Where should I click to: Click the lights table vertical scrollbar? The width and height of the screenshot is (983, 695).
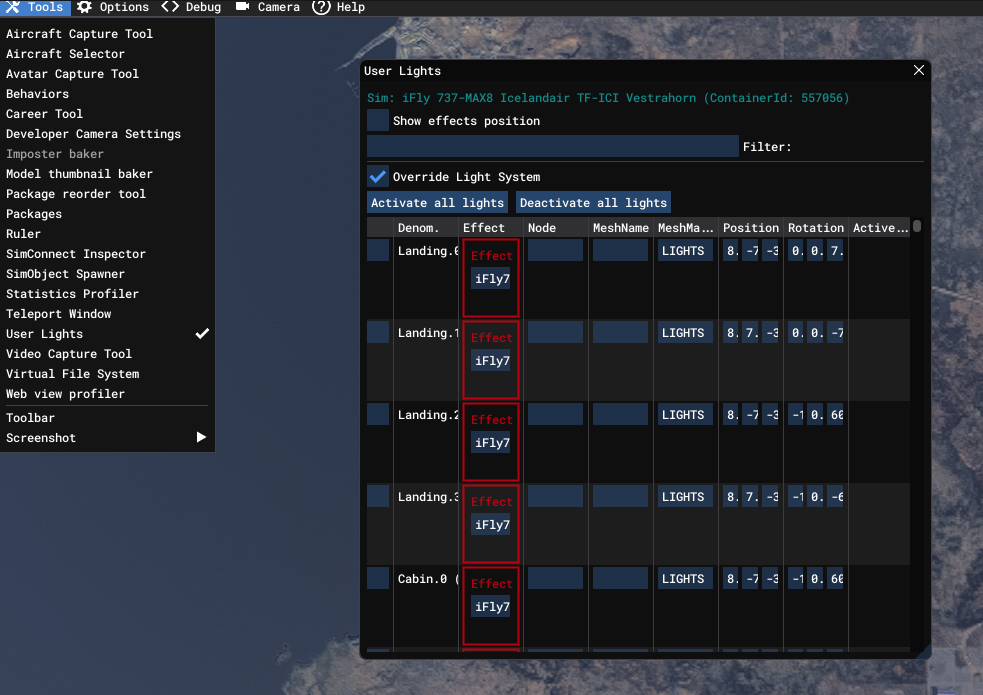[916, 227]
